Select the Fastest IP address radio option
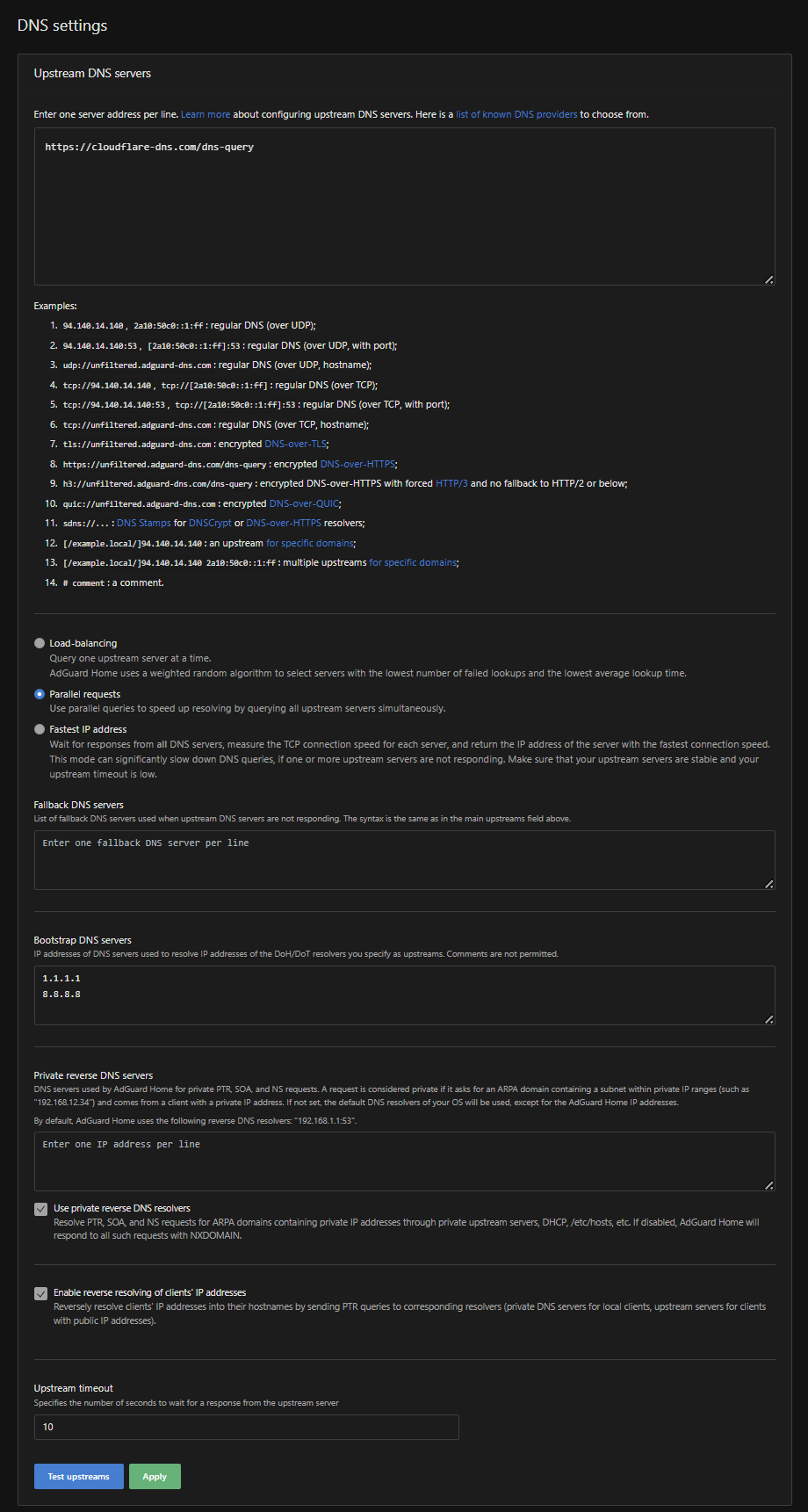808x1512 pixels. click(40, 729)
